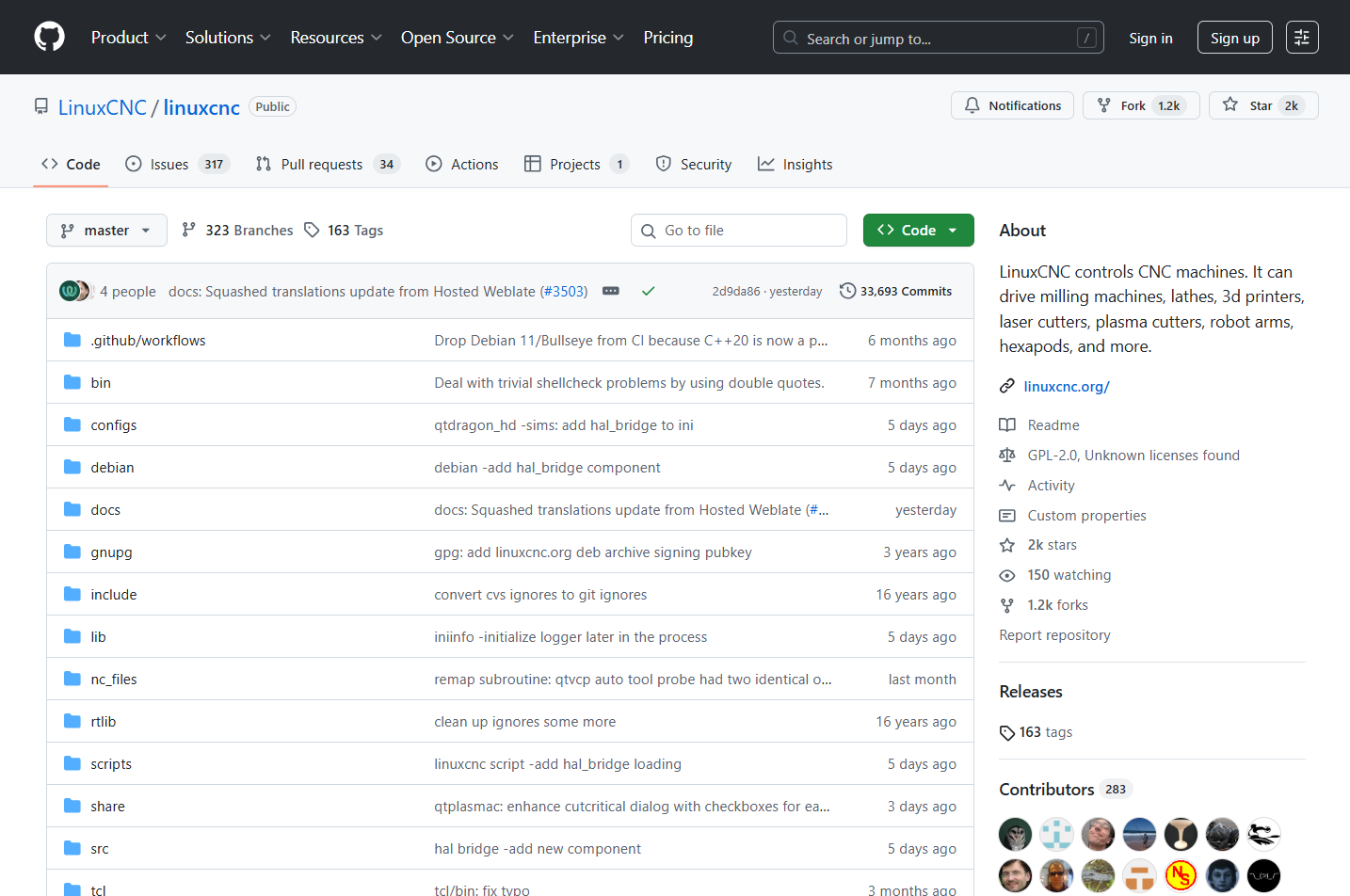Switch to the Code tab
The height and width of the screenshot is (896, 1350).
tap(71, 164)
